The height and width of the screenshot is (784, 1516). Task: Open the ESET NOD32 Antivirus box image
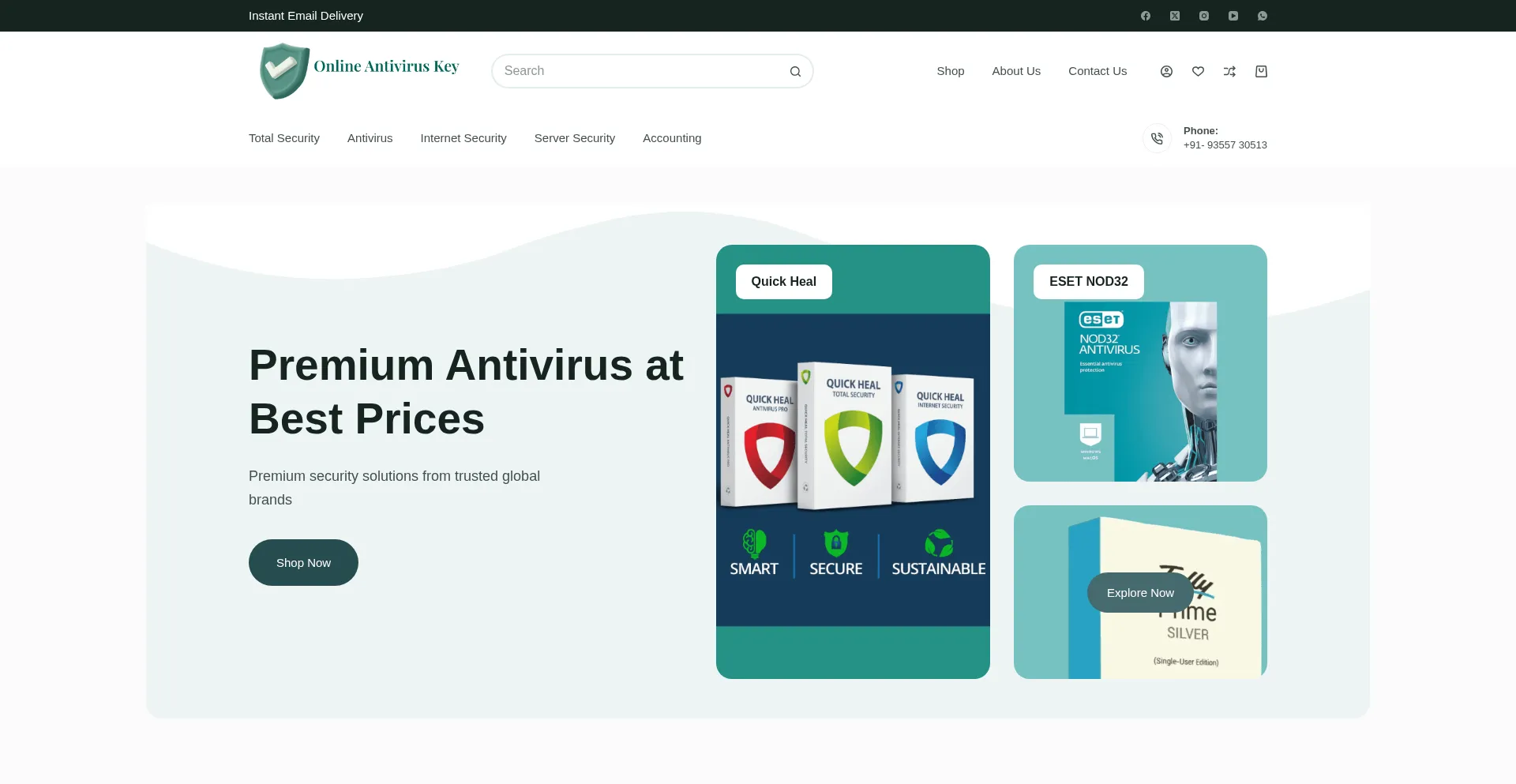point(1140,392)
